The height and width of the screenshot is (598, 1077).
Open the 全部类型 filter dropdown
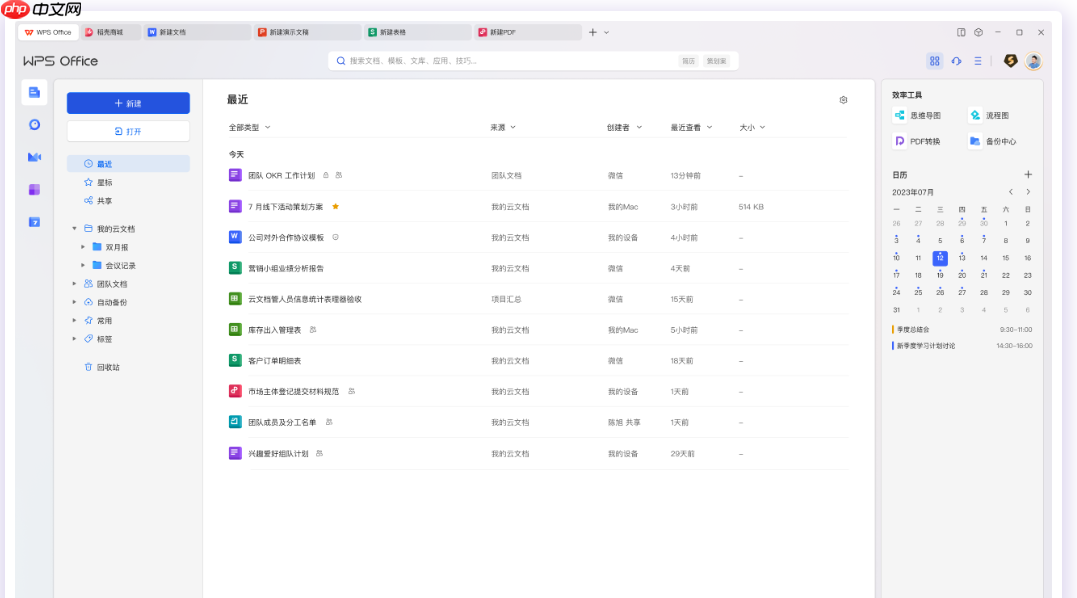tap(246, 128)
